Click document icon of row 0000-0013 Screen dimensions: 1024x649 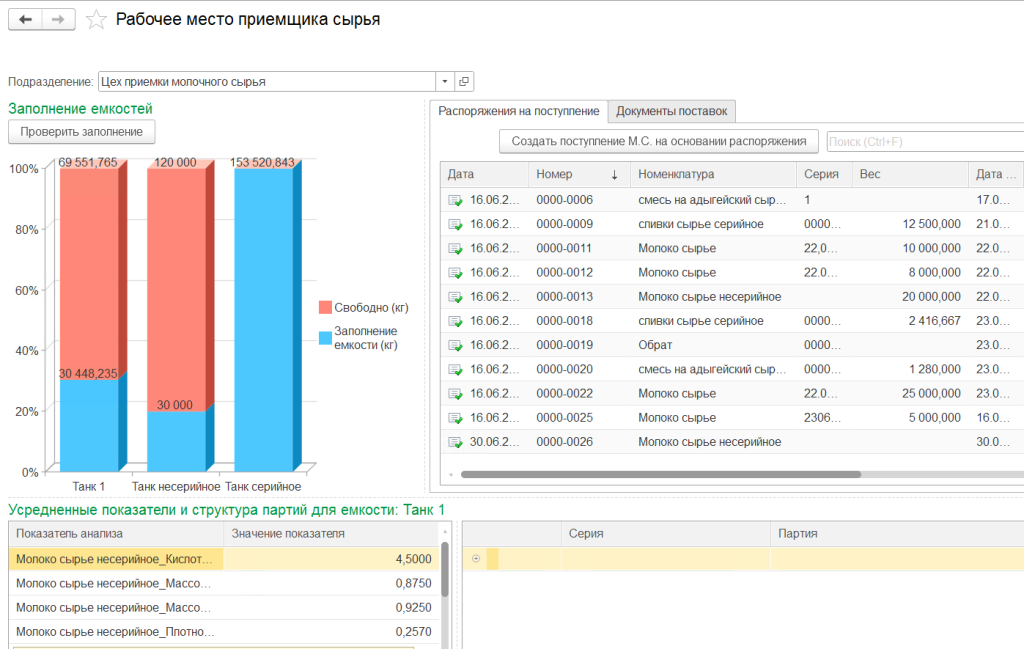(455, 297)
